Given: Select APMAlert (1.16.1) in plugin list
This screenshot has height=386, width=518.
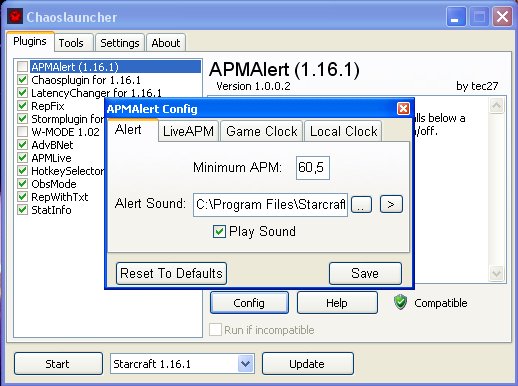Looking at the screenshot, I should coord(115,67).
